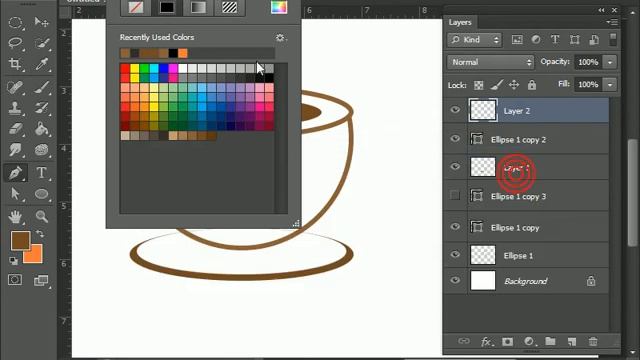Select the Elliptical Marquee tool

tap(15, 22)
